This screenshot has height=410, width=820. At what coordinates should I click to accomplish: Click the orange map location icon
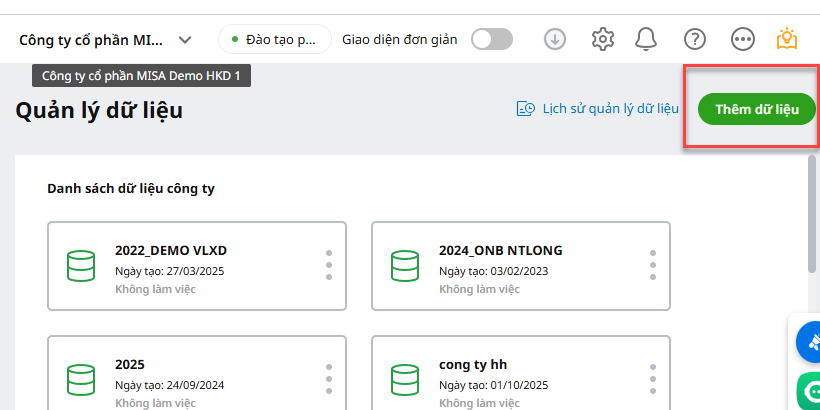coord(787,39)
